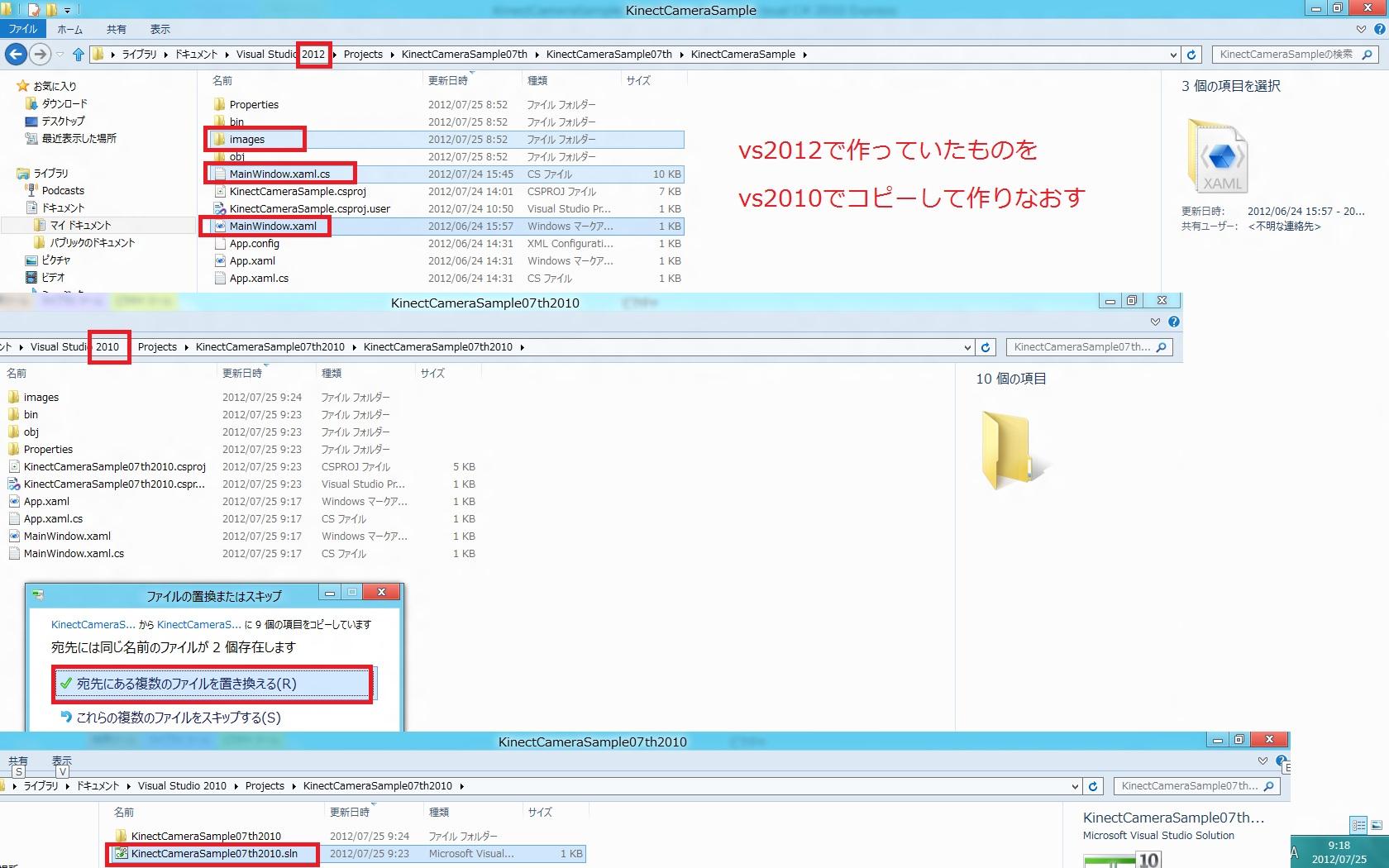The width and height of the screenshot is (1389, 868).
Task: Click the new folder icon in title bar
Action: pos(52,10)
